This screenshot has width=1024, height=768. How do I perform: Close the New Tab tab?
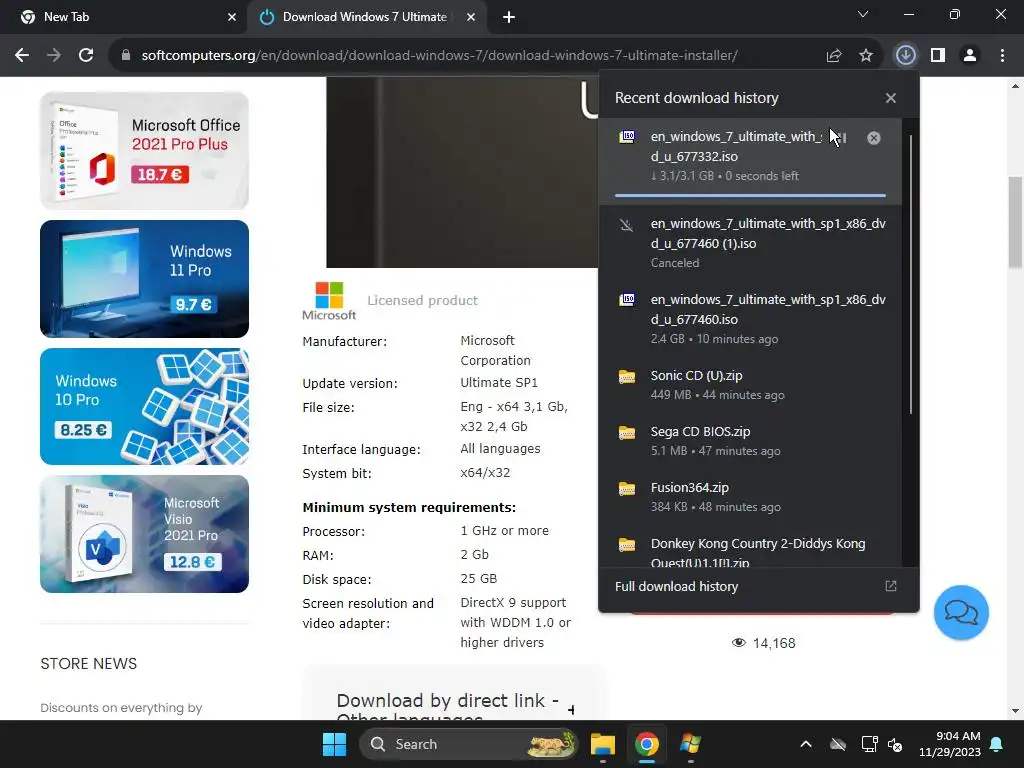click(x=232, y=17)
